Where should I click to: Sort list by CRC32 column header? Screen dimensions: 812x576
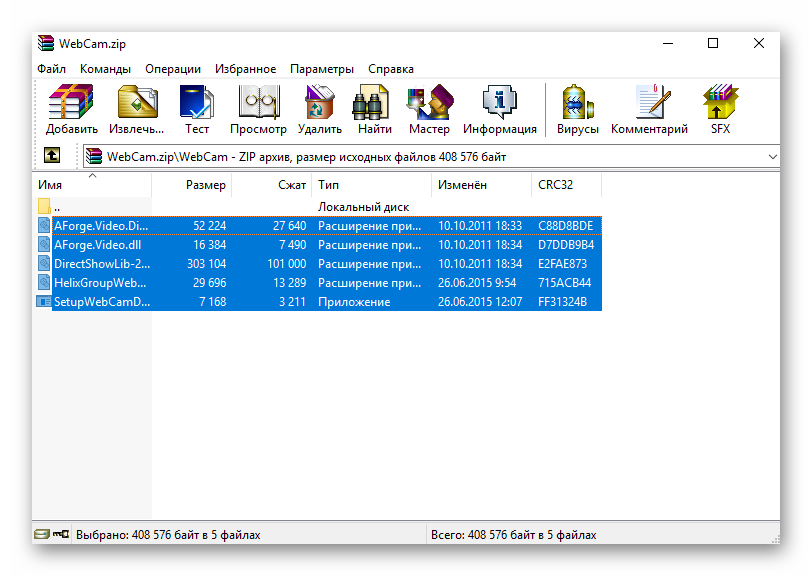point(555,185)
